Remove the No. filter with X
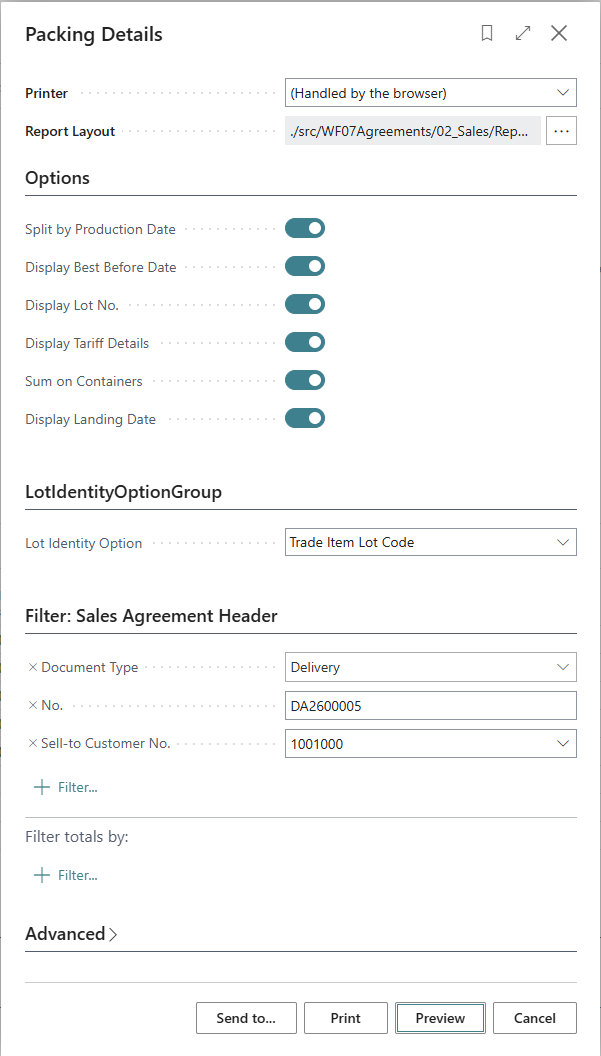 [32, 705]
